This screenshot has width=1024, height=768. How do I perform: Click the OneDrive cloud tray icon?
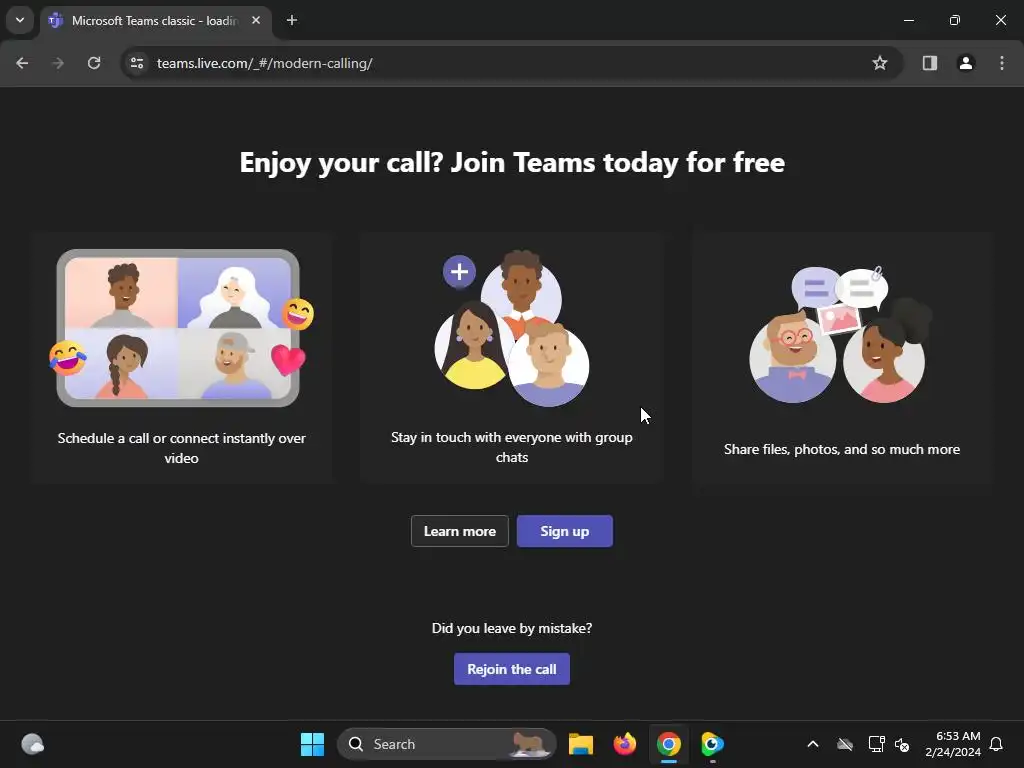pyautogui.click(x=845, y=744)
